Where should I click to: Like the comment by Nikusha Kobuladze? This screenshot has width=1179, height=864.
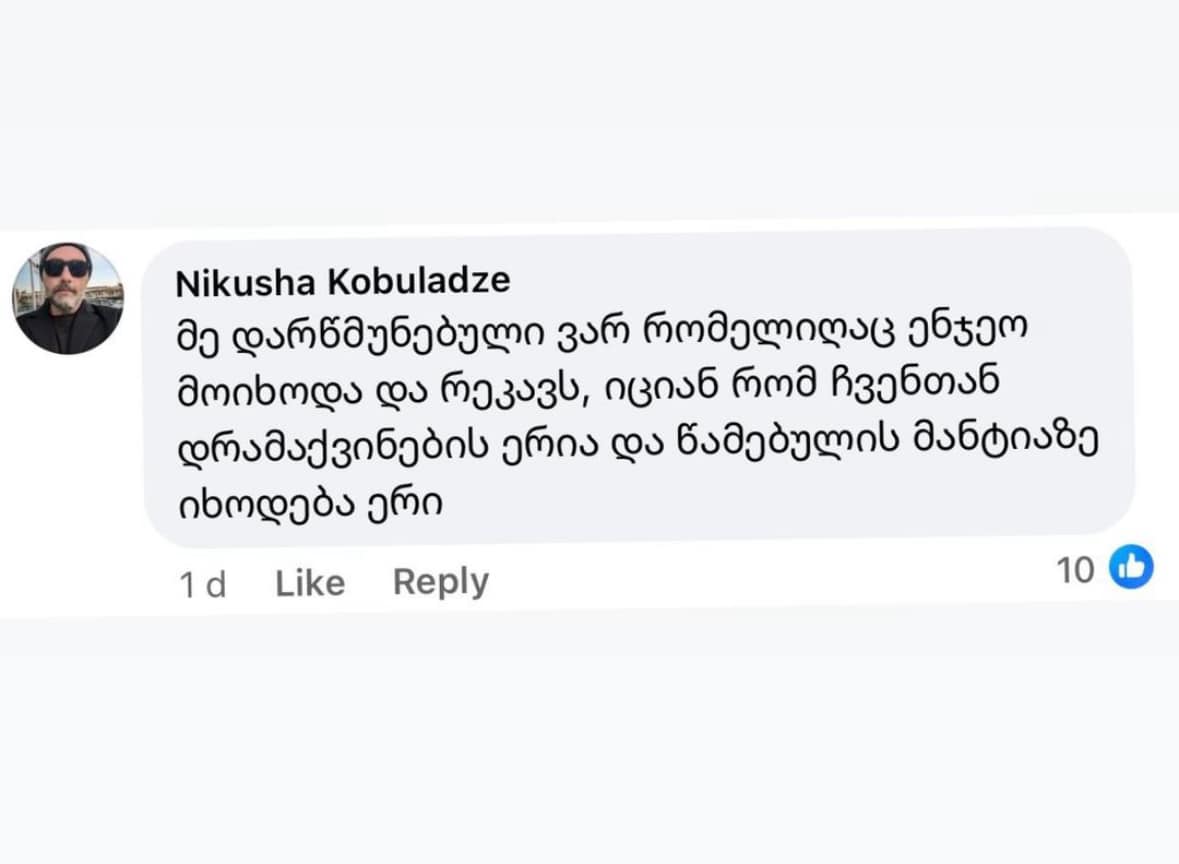pyautogui.click(x=310, y=582)
